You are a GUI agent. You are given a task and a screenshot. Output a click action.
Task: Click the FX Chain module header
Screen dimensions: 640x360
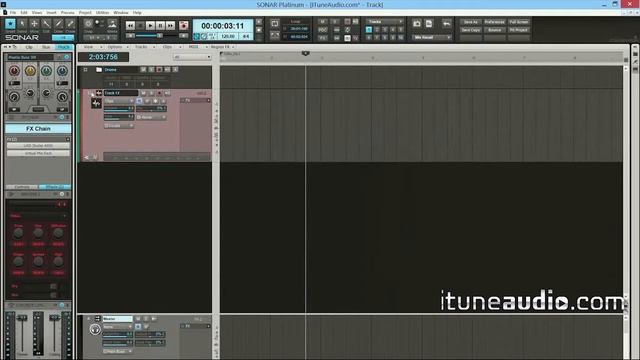tap(38, 129)
